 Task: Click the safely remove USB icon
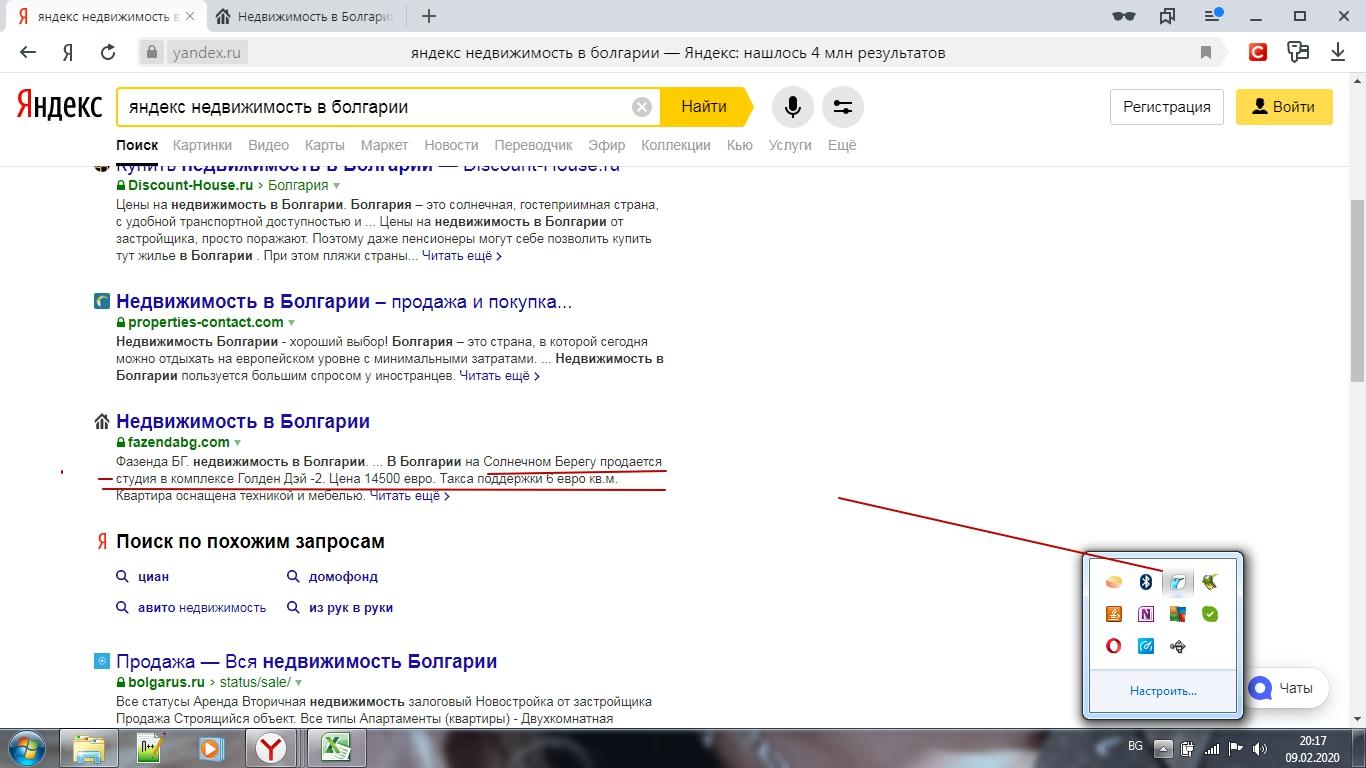[x=1178, y=646]
